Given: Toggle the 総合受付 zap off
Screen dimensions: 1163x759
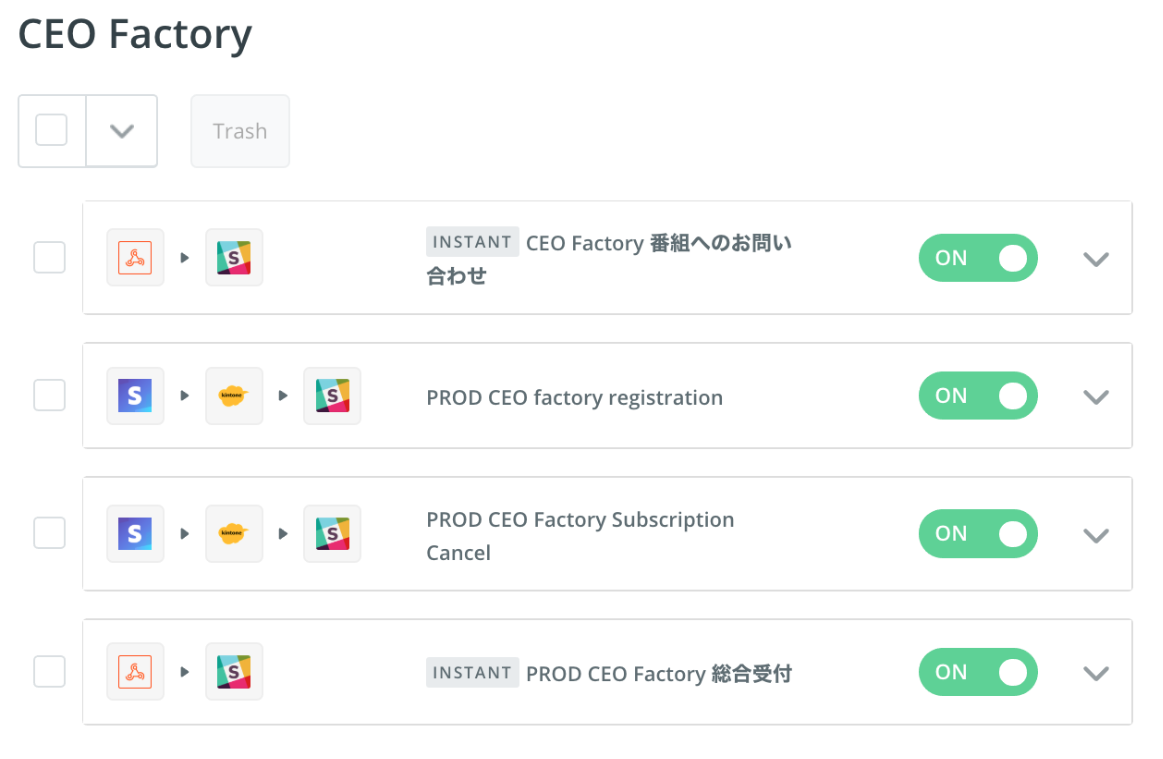Looking at the screenshot, I should pos(978,671).
